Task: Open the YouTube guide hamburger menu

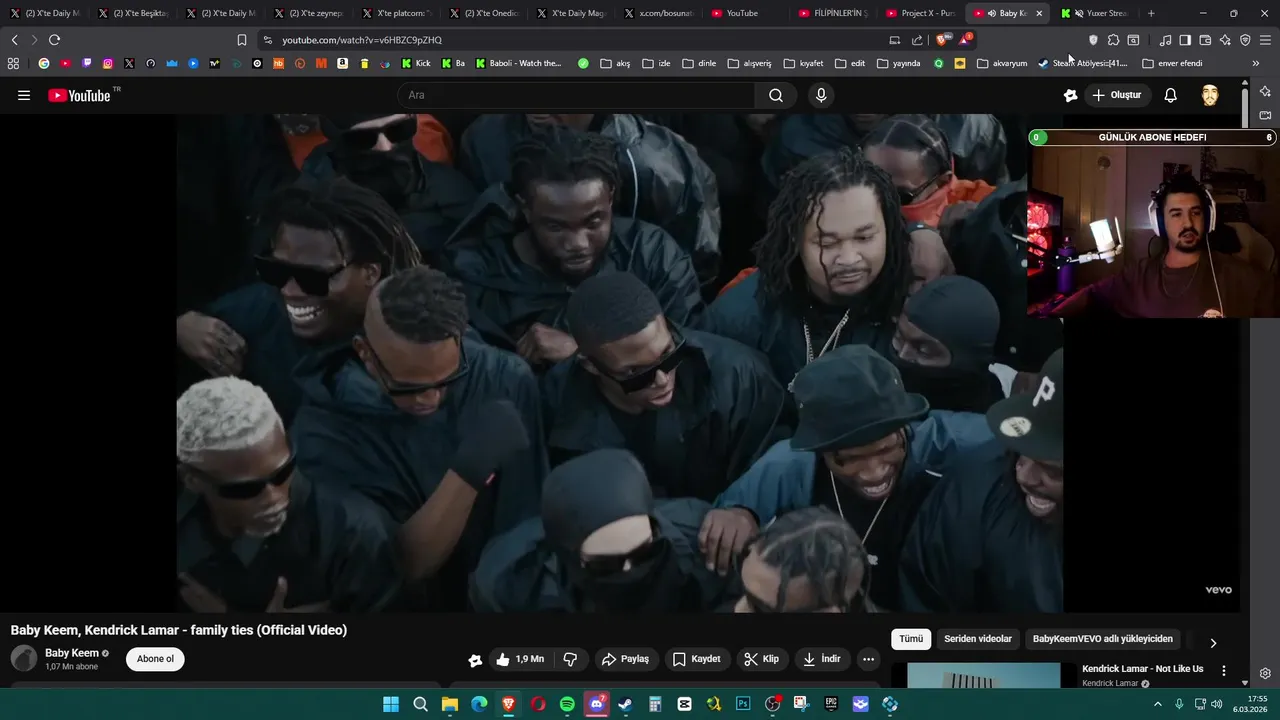Action: (24, 95)
